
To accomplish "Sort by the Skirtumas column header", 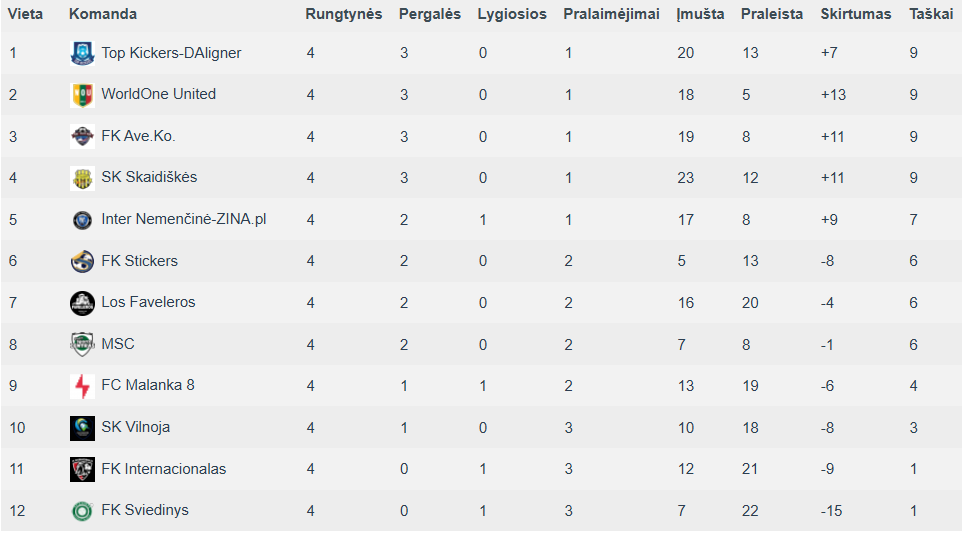I will click(x=855, y=14).
